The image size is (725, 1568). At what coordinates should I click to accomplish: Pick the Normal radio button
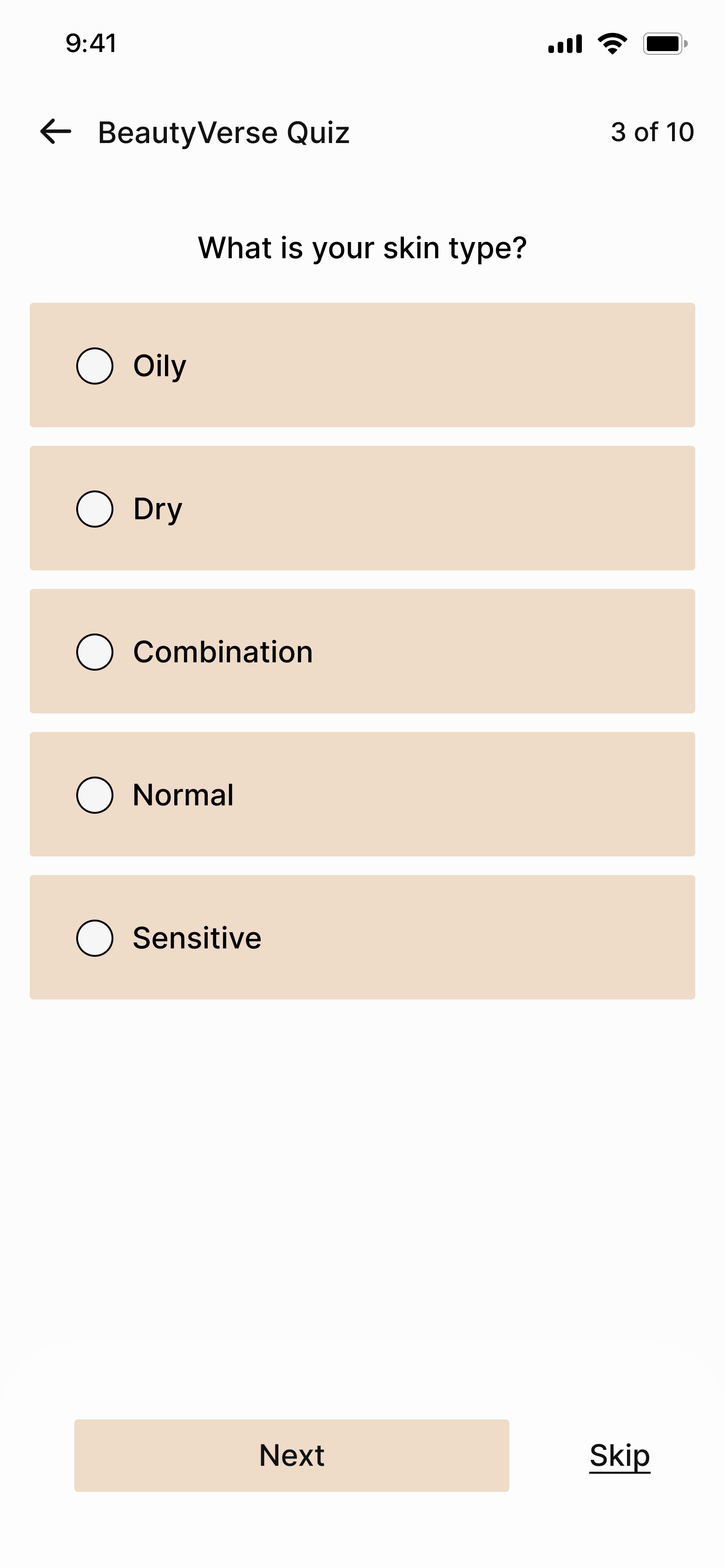[94, 795]
